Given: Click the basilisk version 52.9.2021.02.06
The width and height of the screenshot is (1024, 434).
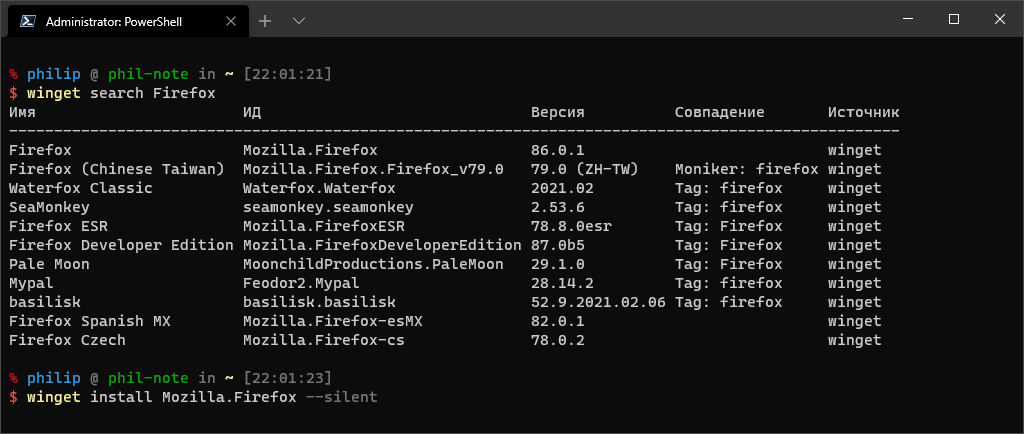Looking at the screenshot, I should pos(598,302).
